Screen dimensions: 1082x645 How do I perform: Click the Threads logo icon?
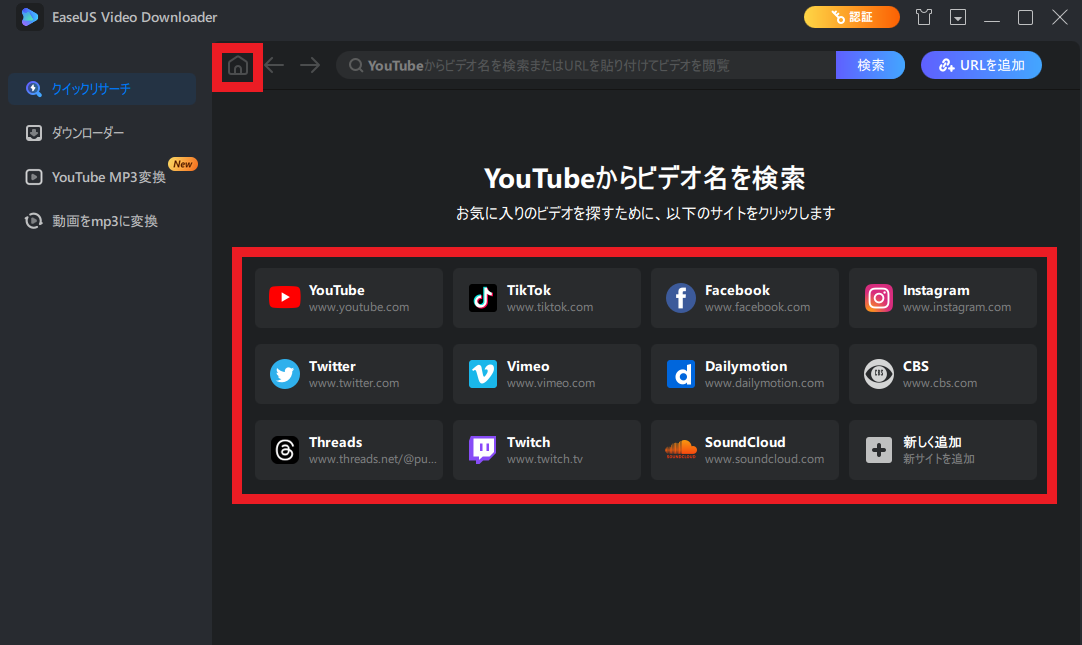284,450
